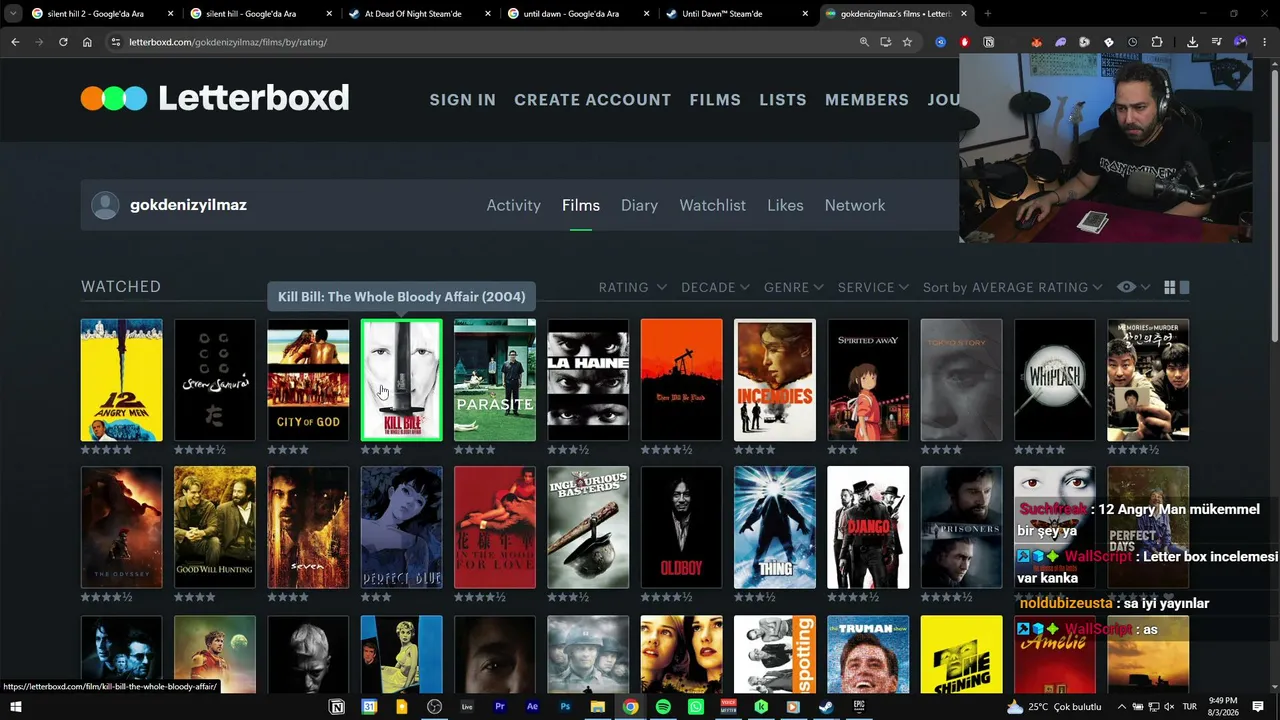1280x720 pixels.
Task: Expand the DECADE filter dropdown
Action: (x=715, y=287)
